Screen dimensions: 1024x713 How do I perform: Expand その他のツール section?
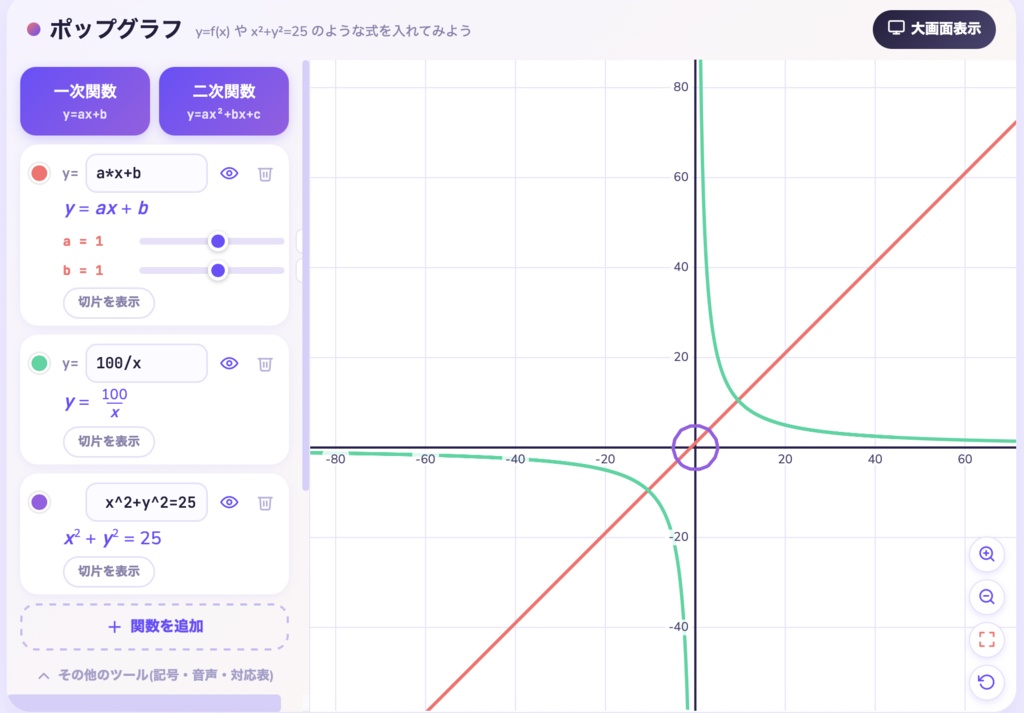click(155, 675)
